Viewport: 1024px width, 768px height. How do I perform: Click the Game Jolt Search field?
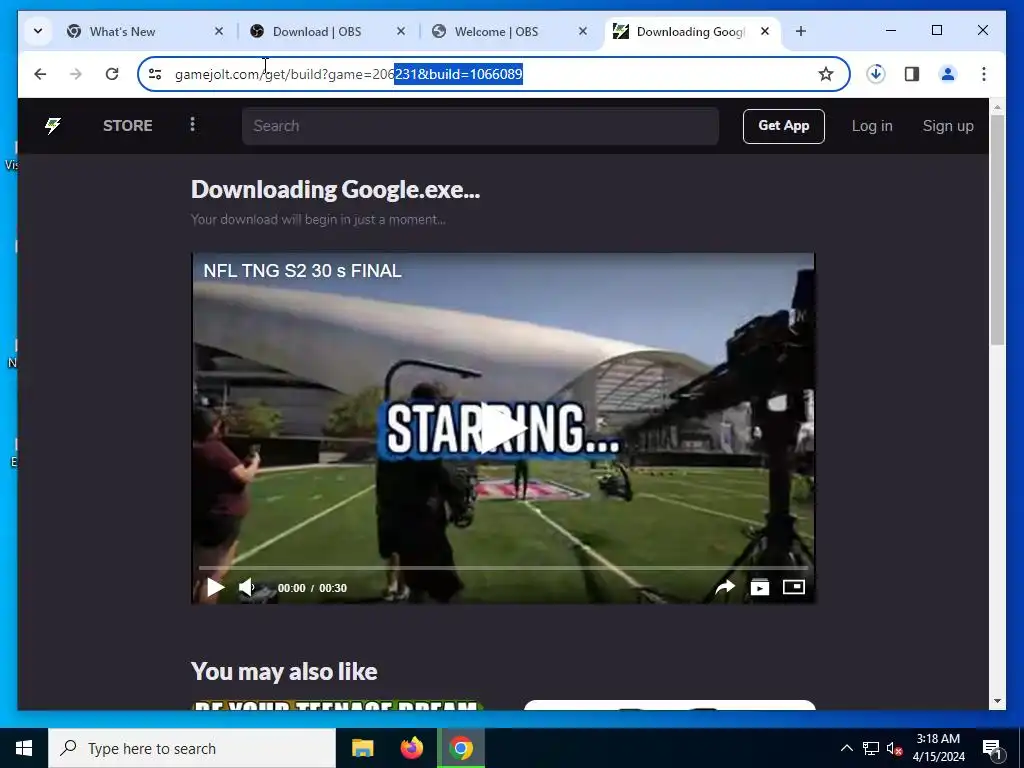480,125
